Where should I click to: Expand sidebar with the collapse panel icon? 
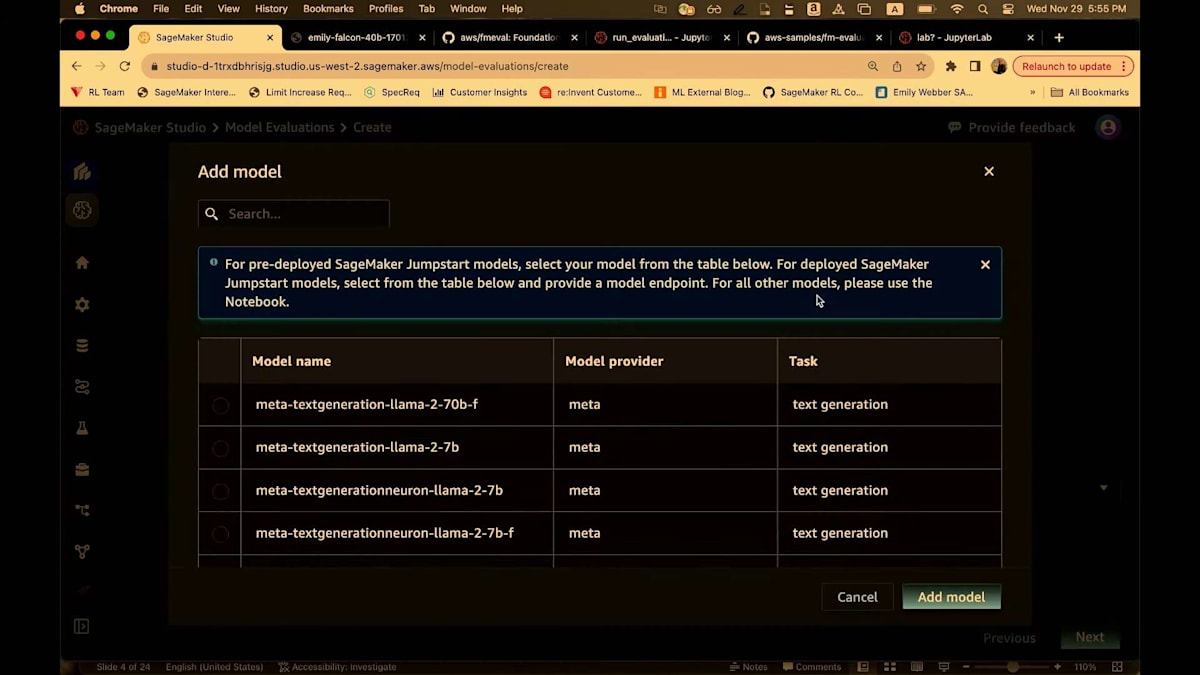(82, 626)
